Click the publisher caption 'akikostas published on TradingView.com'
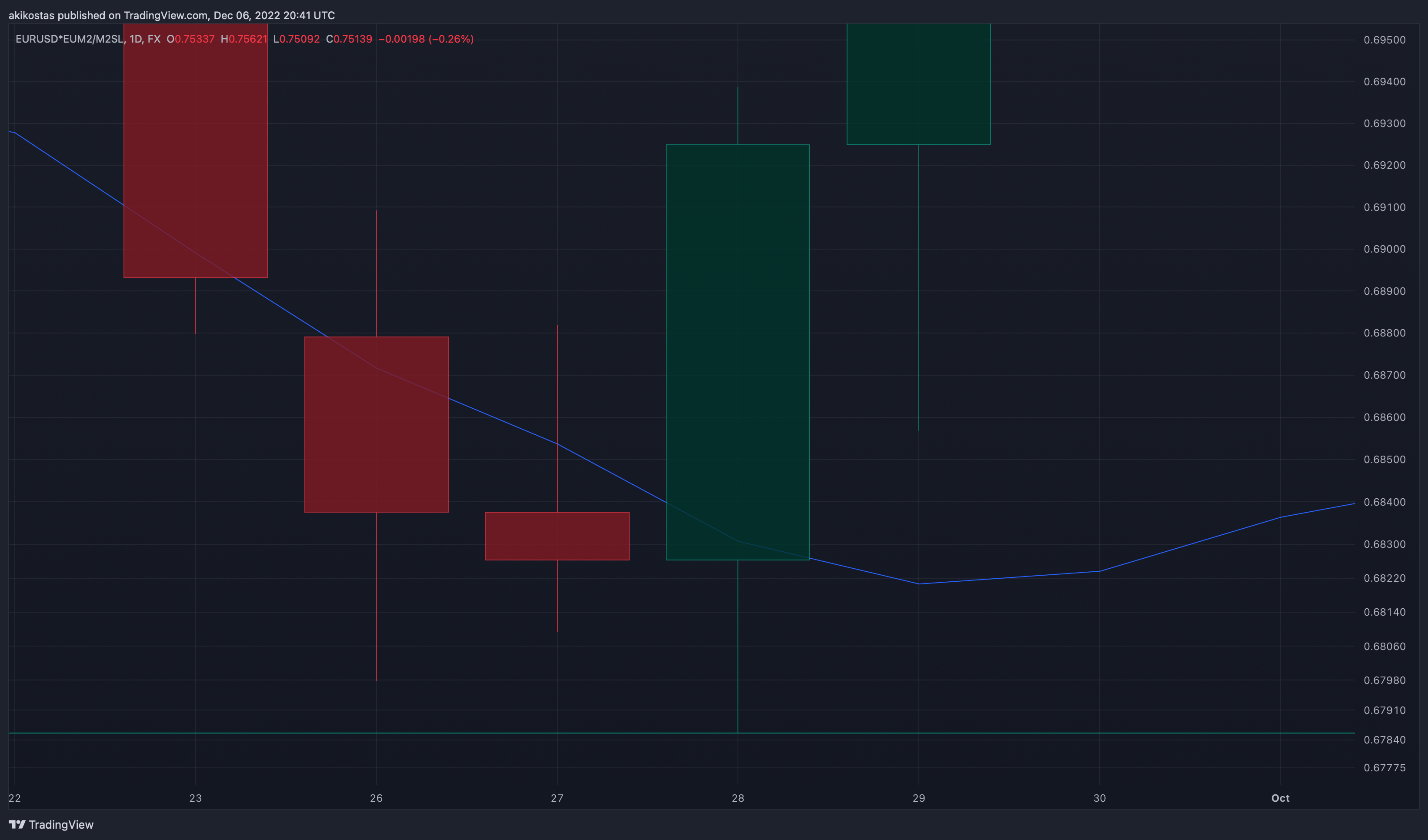The height and width of the screenshot is (840, 1428). coord(108,15)
